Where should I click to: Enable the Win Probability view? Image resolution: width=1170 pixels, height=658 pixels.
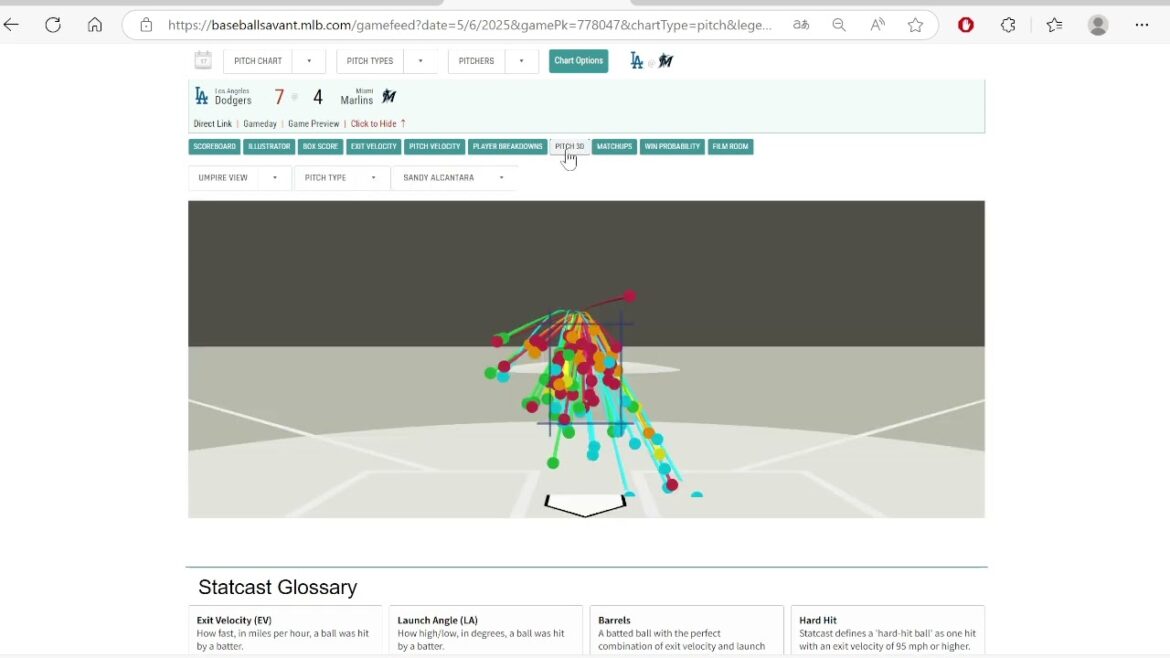pyautogui.click(x=672, y=146)
